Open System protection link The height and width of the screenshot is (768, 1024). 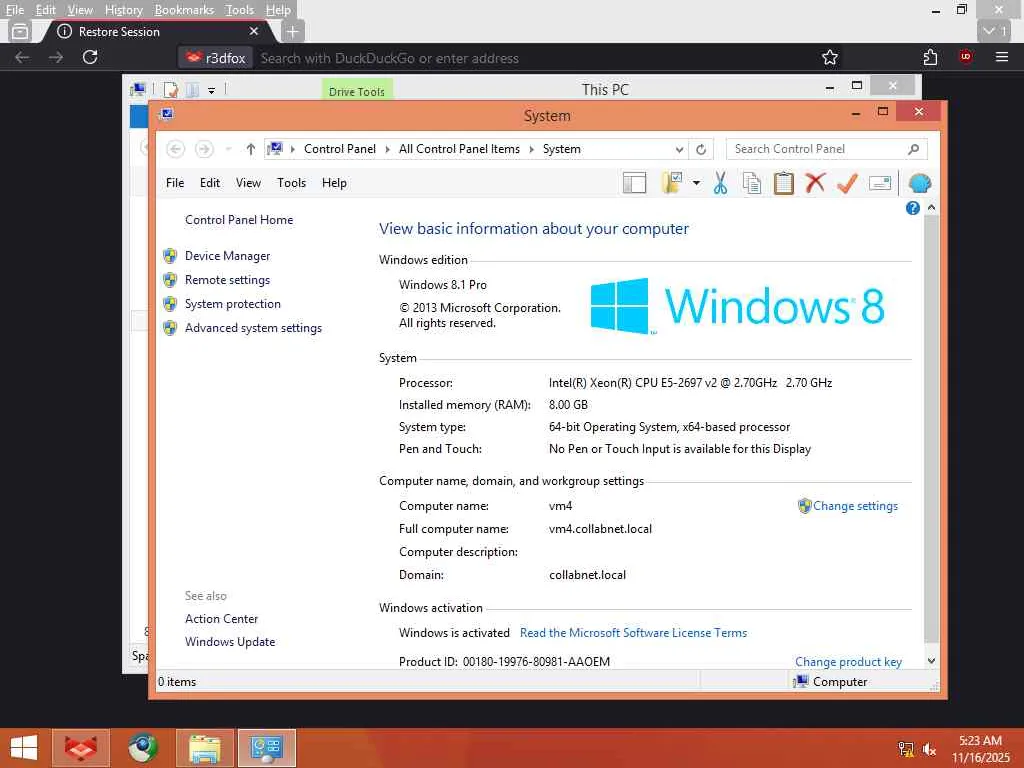[232, 304]
